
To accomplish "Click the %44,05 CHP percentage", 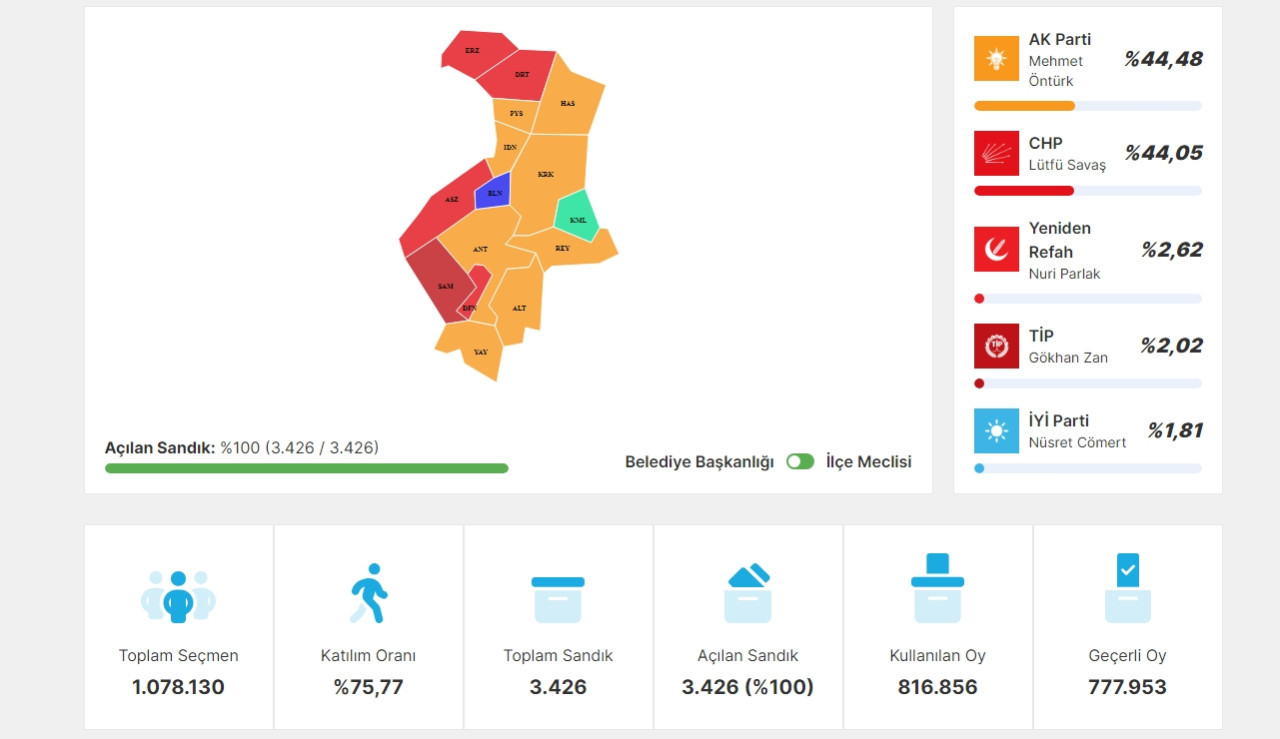I will (1163, 153).
